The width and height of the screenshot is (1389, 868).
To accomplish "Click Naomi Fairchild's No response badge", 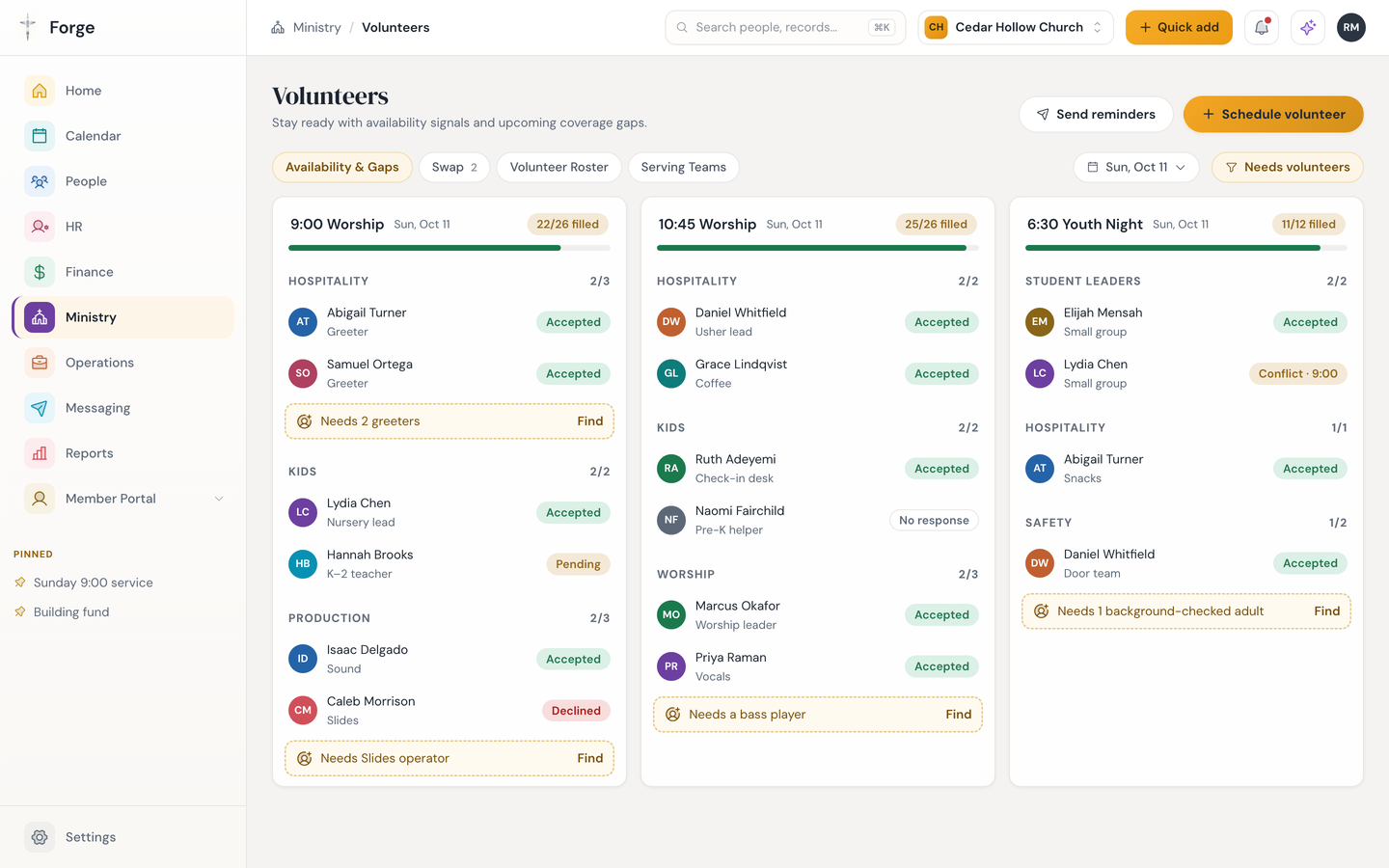I will (x=934, y=521).
